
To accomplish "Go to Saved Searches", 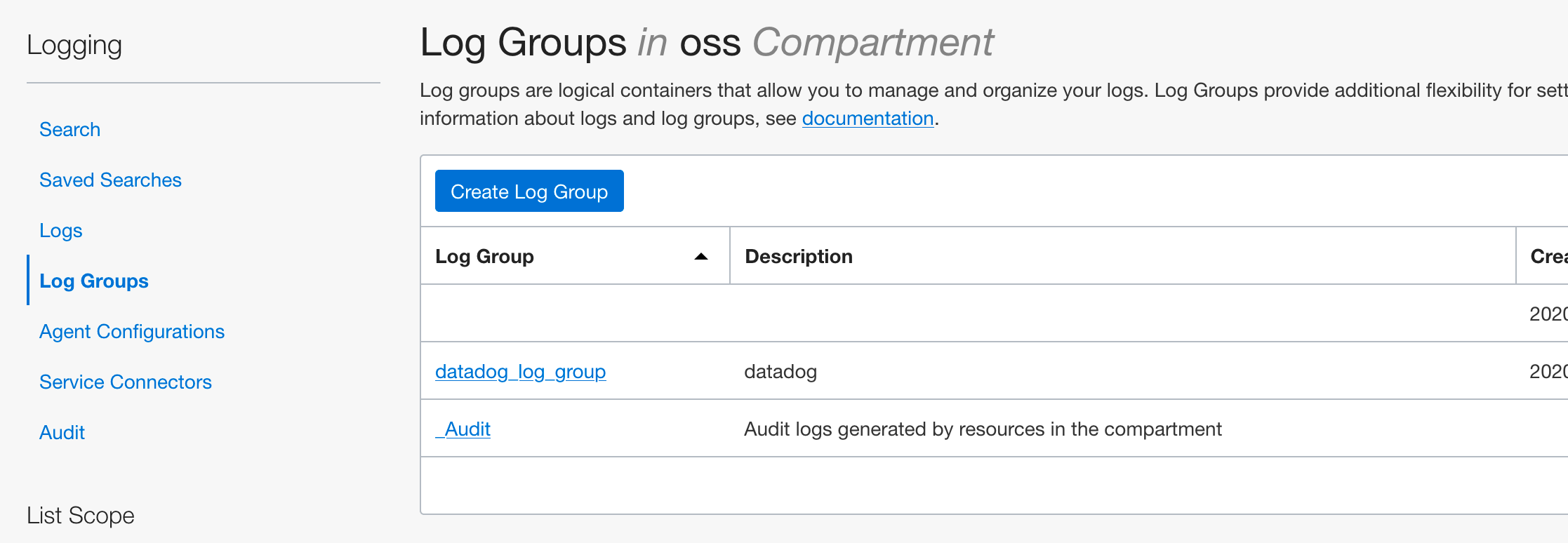I will [110, 180].
